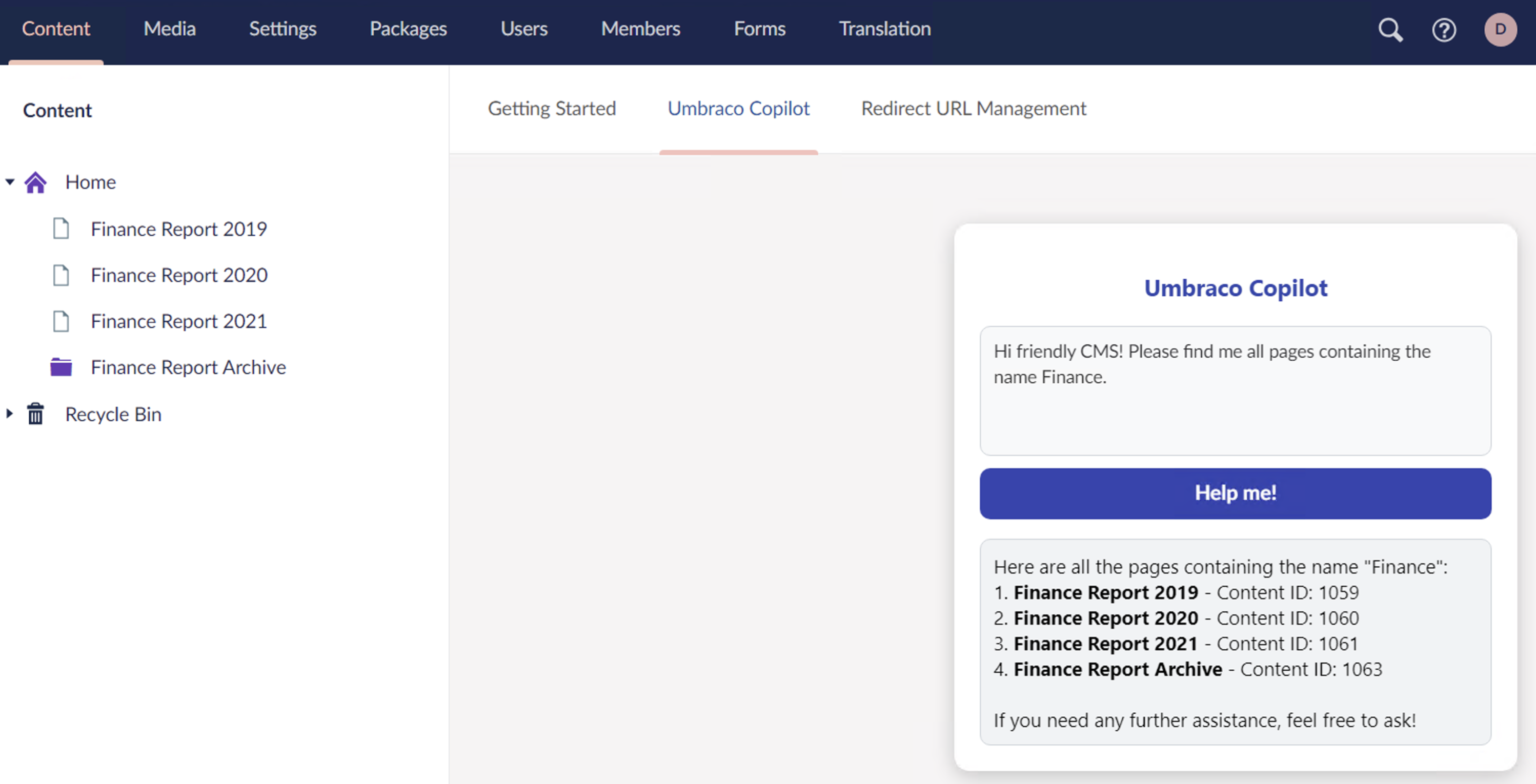
Task: Open the Packages section
Action: [x=409, y=29]
